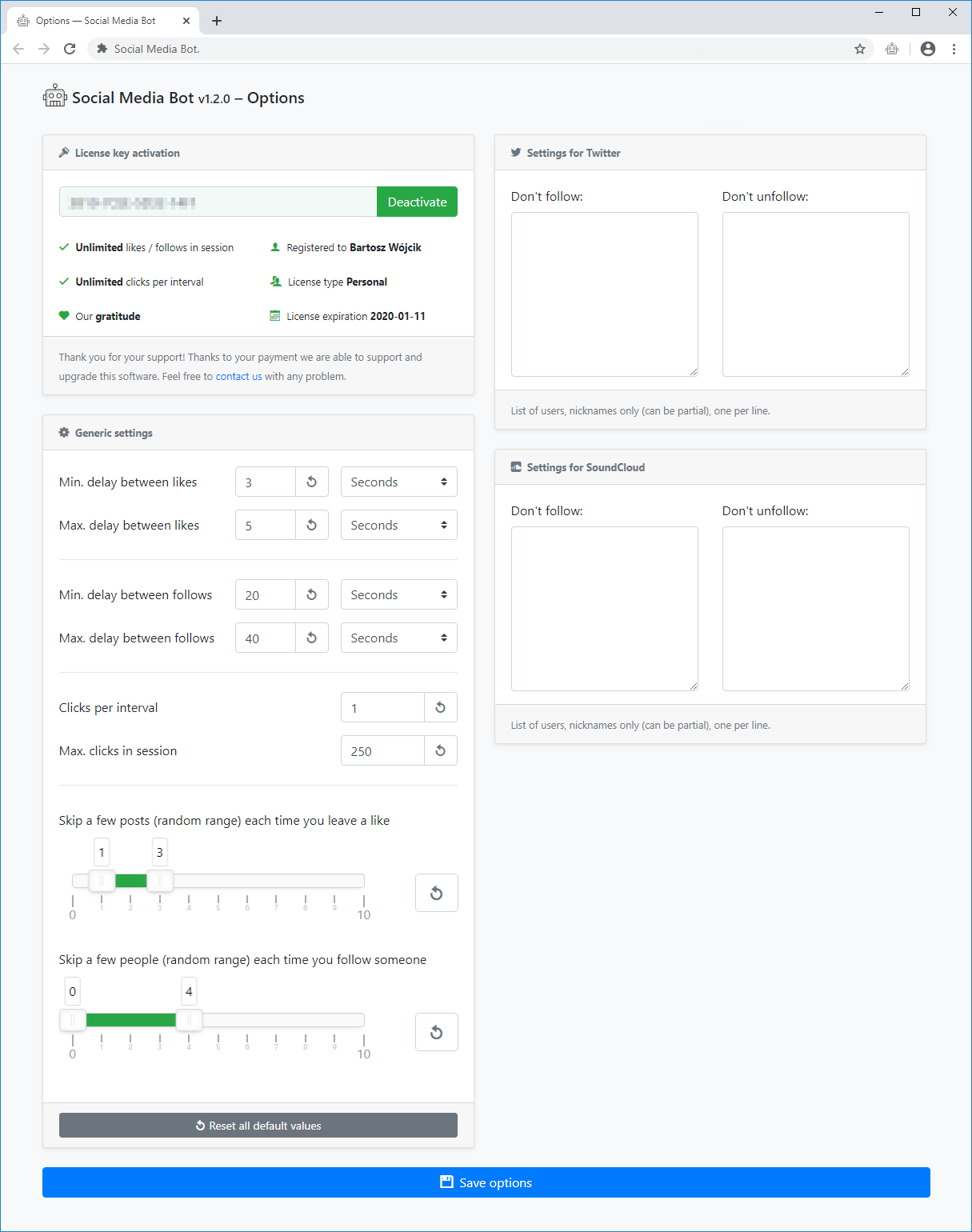
Task: Open the browser profile account icon
Action: tap(928, 49)
